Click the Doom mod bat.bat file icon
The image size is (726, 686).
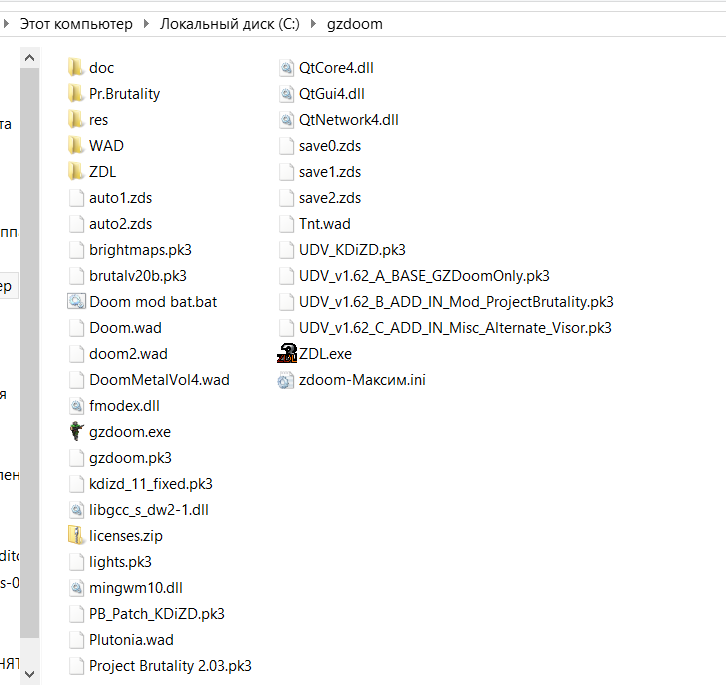tap(76, 302)
